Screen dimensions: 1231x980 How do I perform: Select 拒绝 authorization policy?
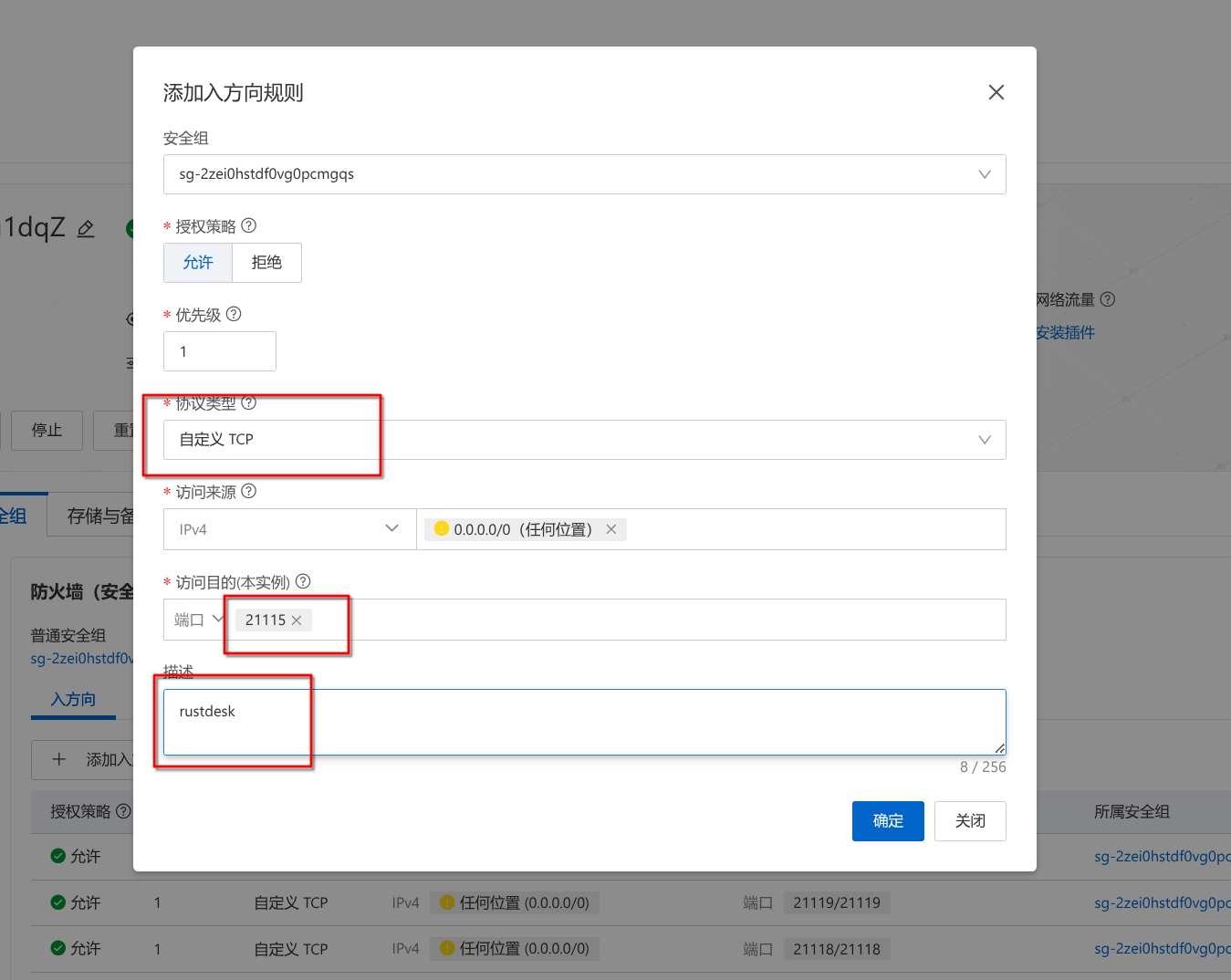(266, 263)
